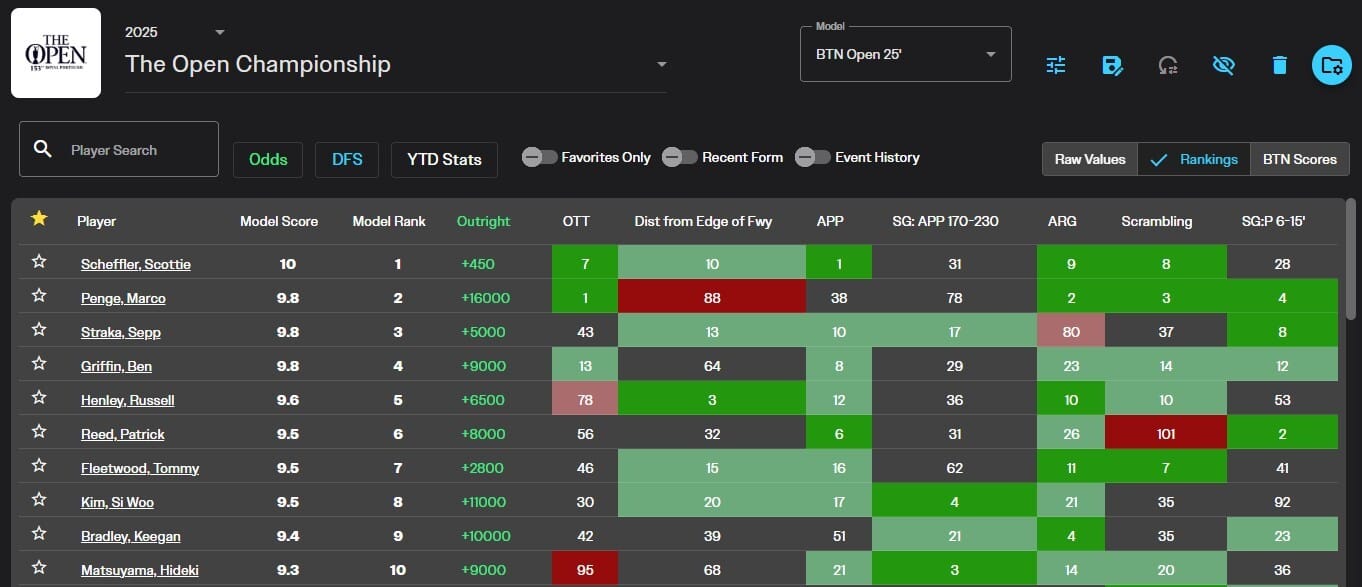The width and height of the screenshot is (1362, 587).
Task: Star Tommy Fleetwood as favorite
Action: pyautogui.click(x=39, y=466)
